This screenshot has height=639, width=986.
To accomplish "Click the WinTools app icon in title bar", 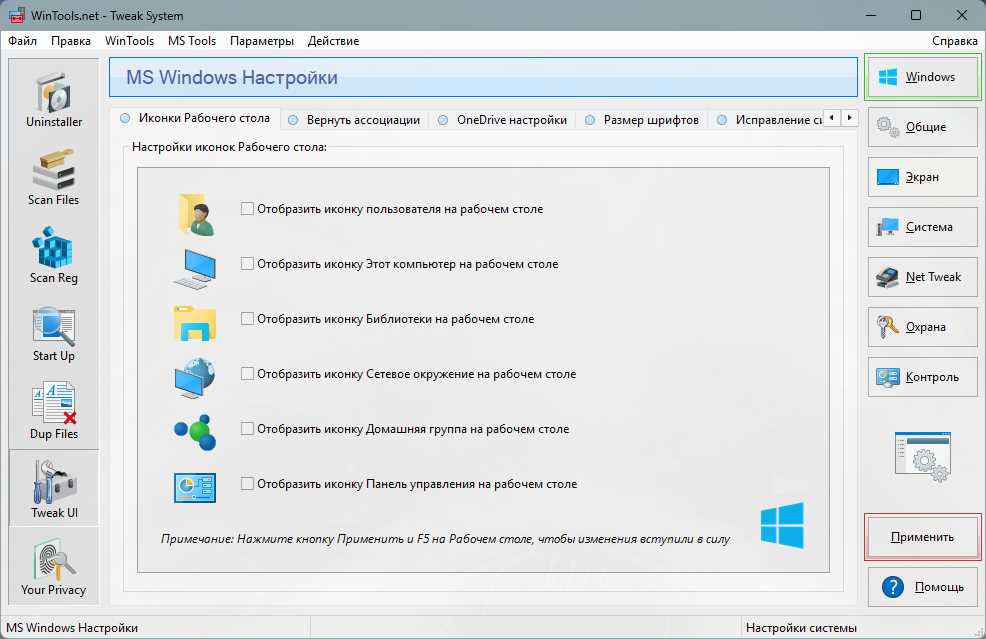I will coord(16,15).
